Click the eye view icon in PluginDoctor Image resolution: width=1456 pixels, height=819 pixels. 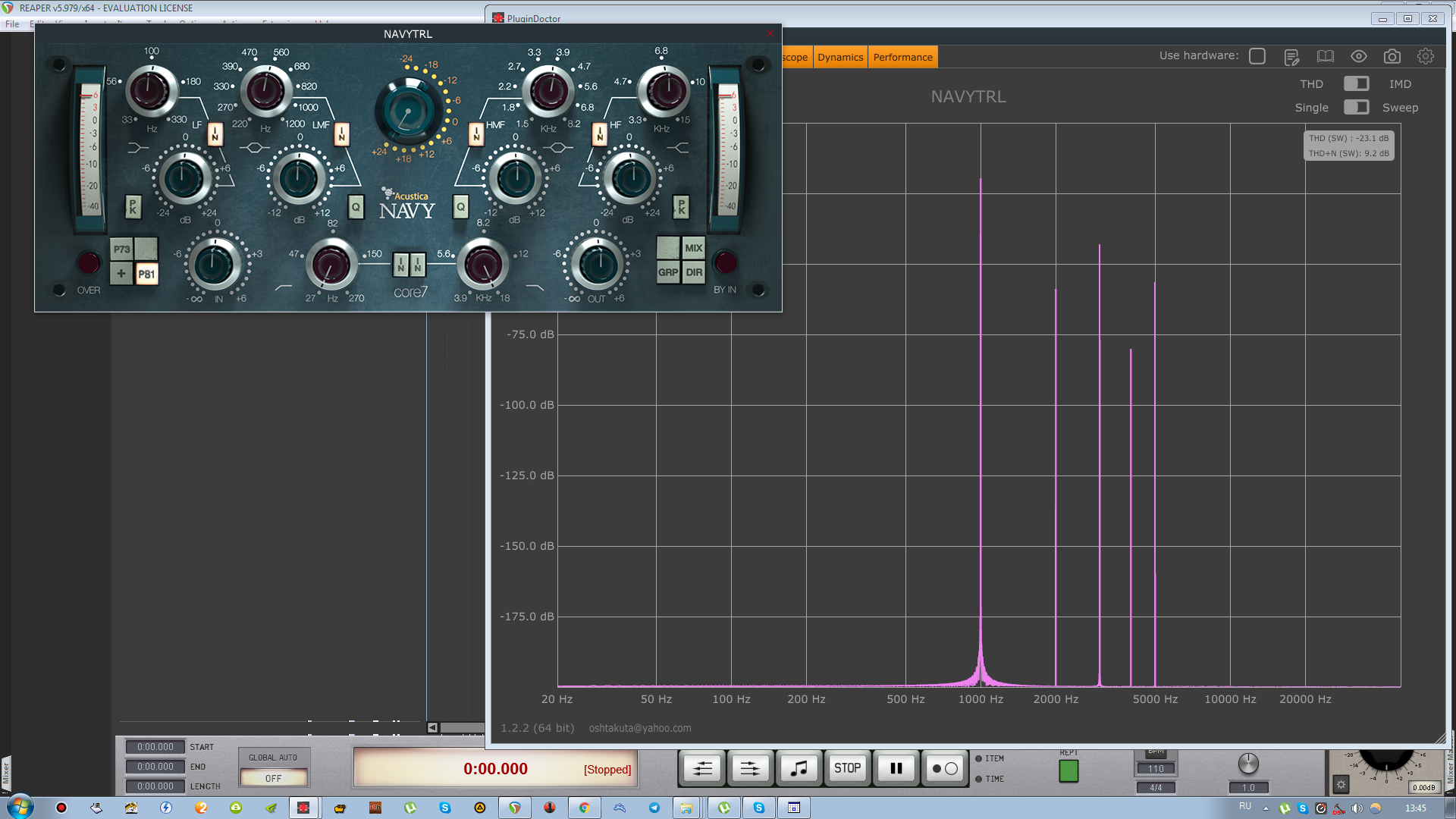tap(1358, 57)
